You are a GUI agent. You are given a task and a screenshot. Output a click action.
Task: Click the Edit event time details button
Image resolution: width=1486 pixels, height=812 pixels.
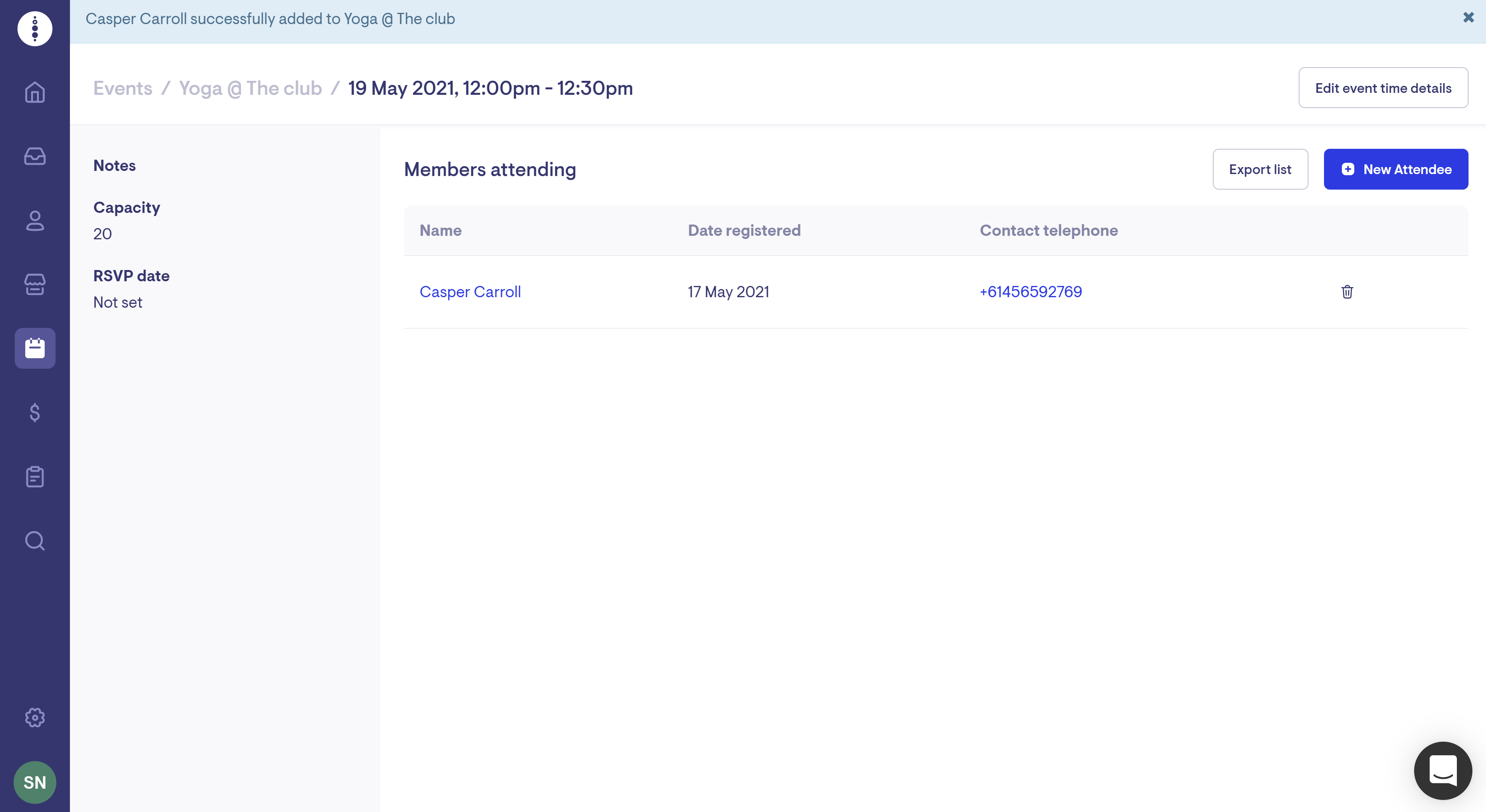[1384, 88]
